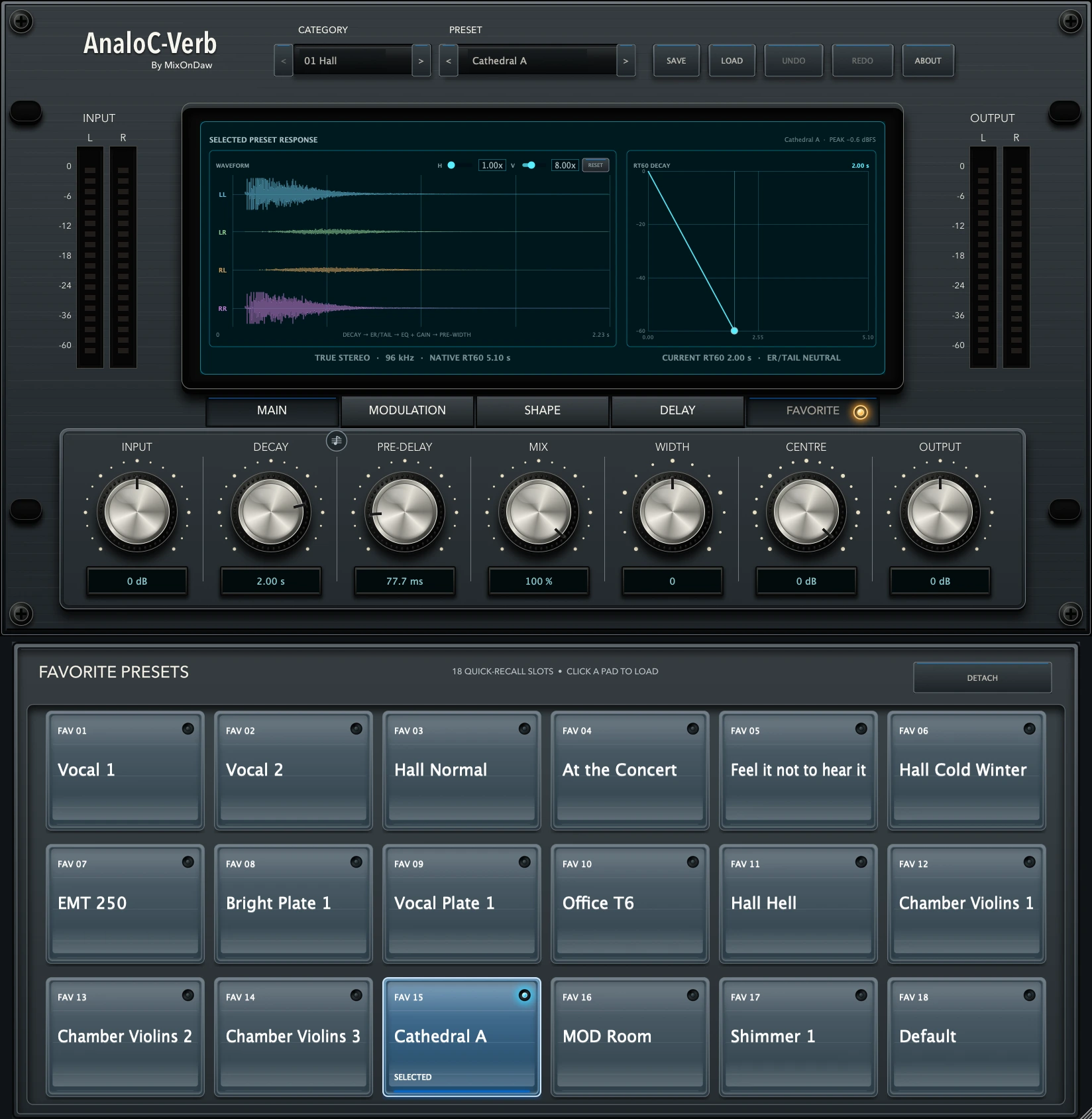The height and width of the screenshot is (1119, 1092).
Task: Switch to the MODULATION tab
Action: (x=408, y=410)
